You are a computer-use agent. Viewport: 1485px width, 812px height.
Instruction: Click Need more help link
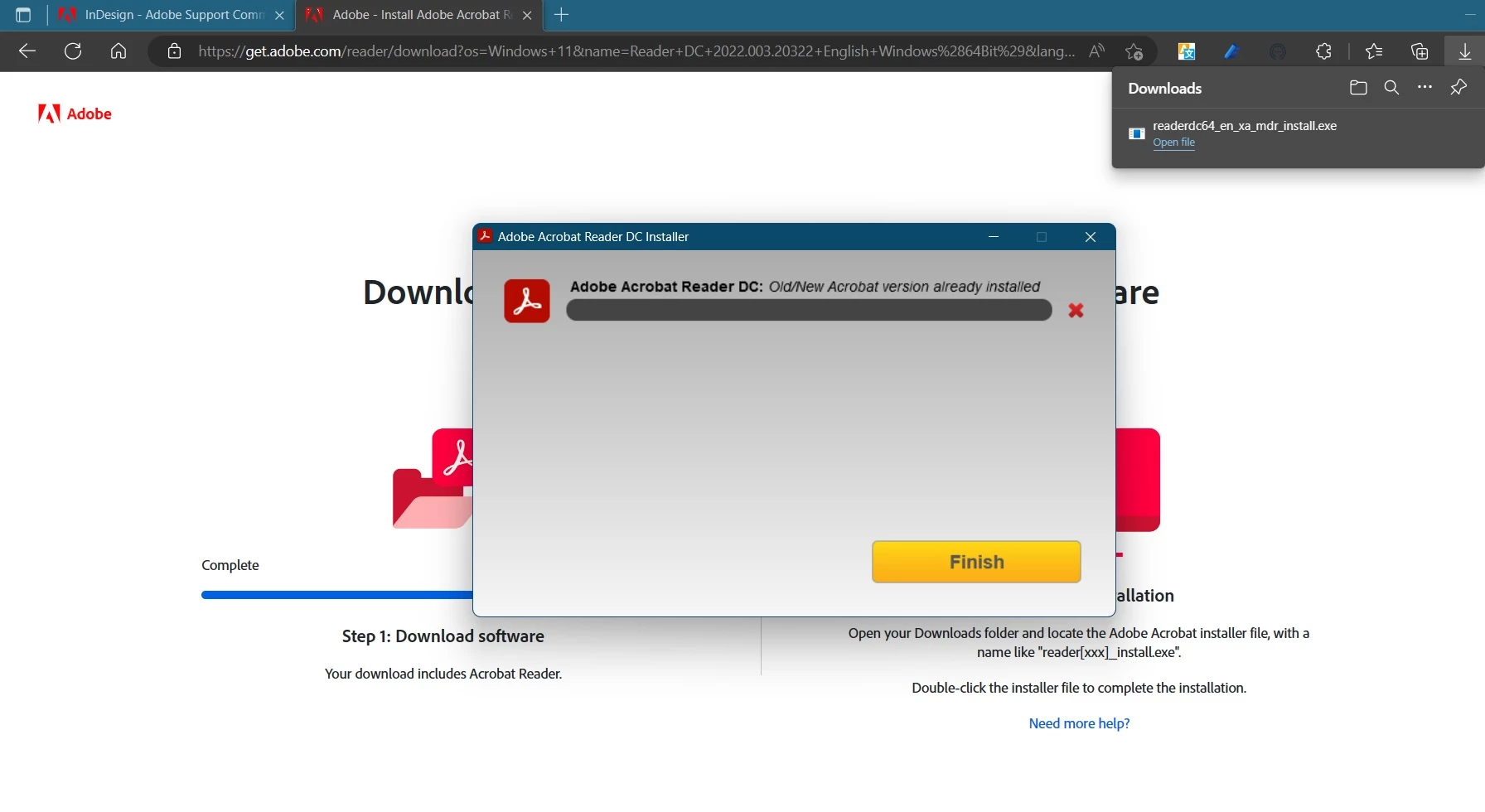(1079, 723)
